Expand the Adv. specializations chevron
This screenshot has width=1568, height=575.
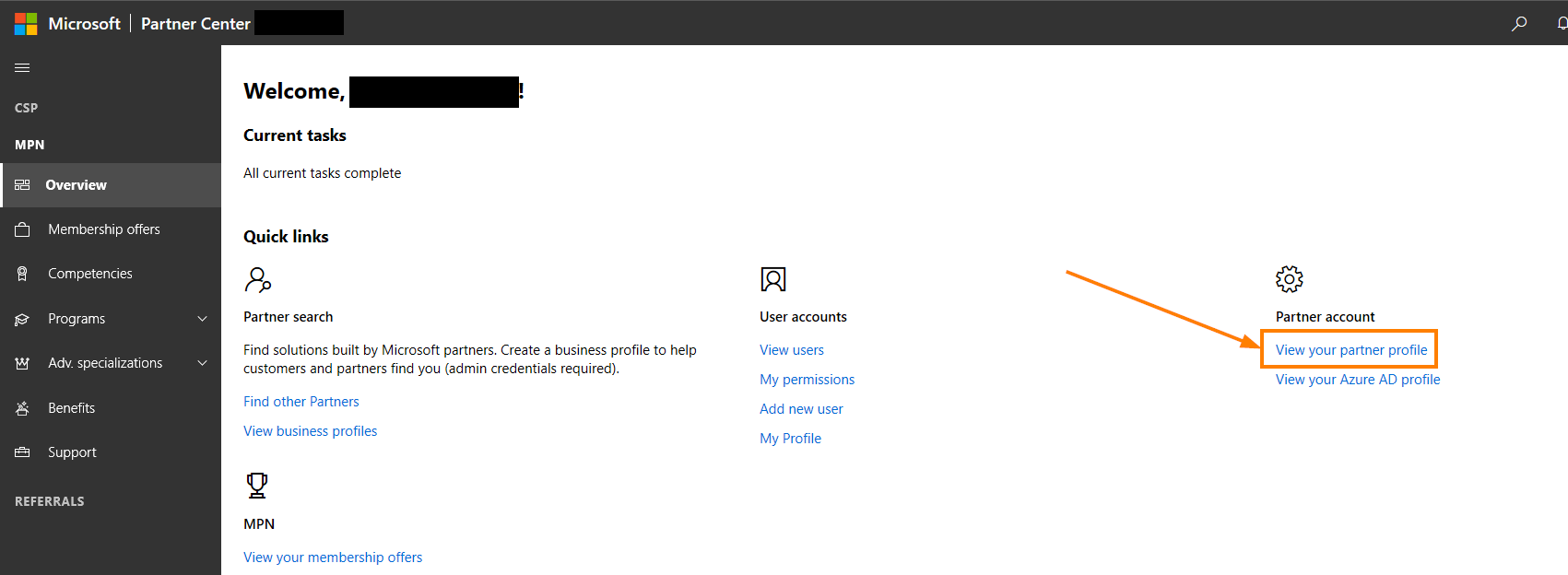(x=203, y=363)
